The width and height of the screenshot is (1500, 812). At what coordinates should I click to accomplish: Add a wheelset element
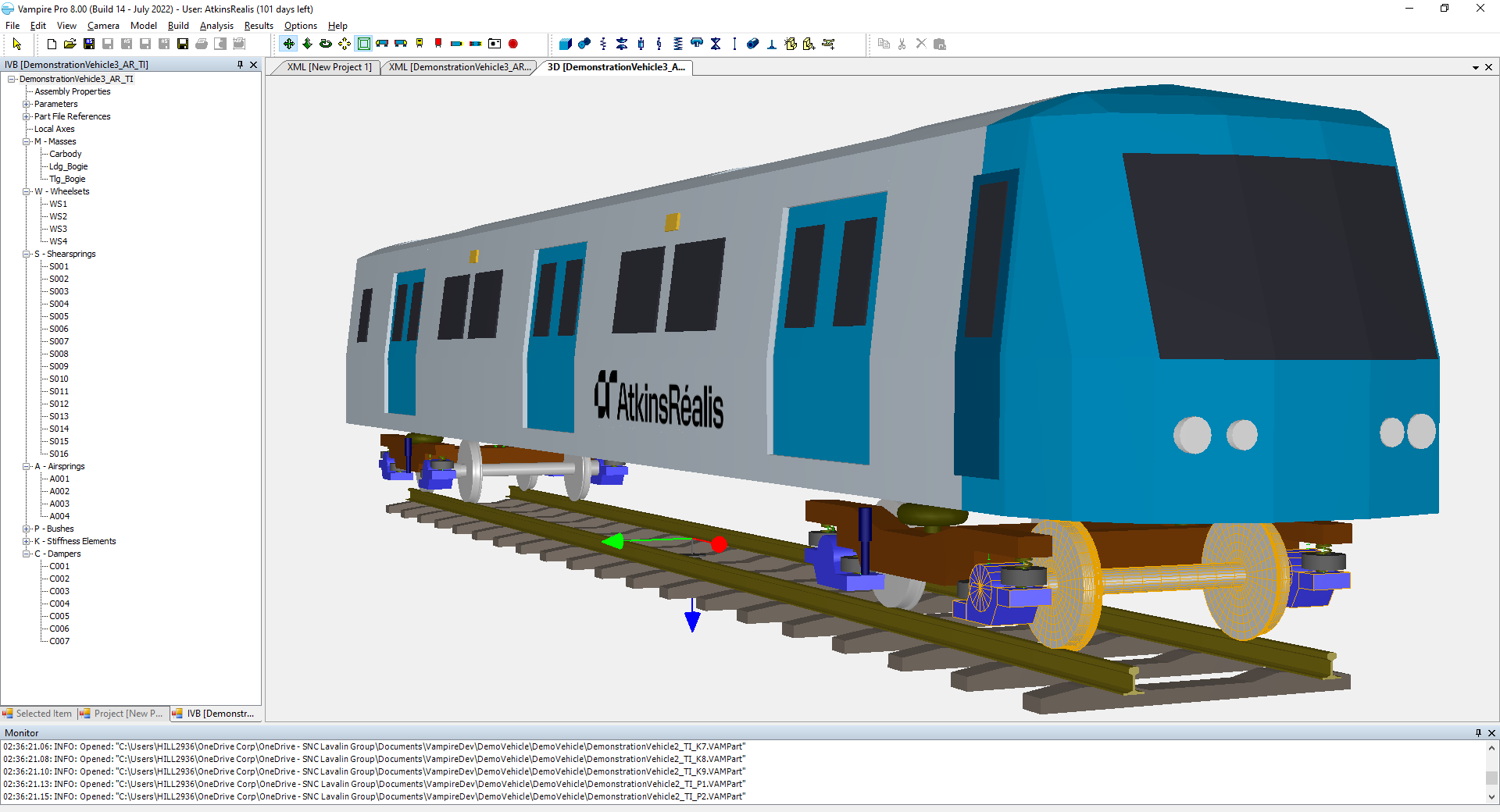584,44
